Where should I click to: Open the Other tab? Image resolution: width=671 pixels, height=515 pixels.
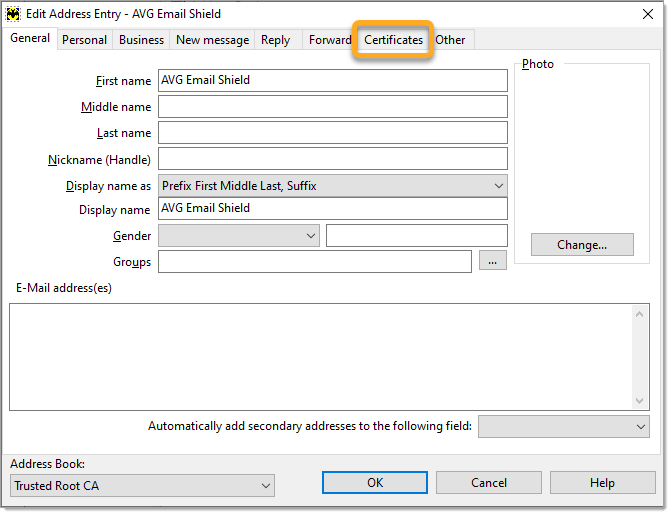coord(450,40)
